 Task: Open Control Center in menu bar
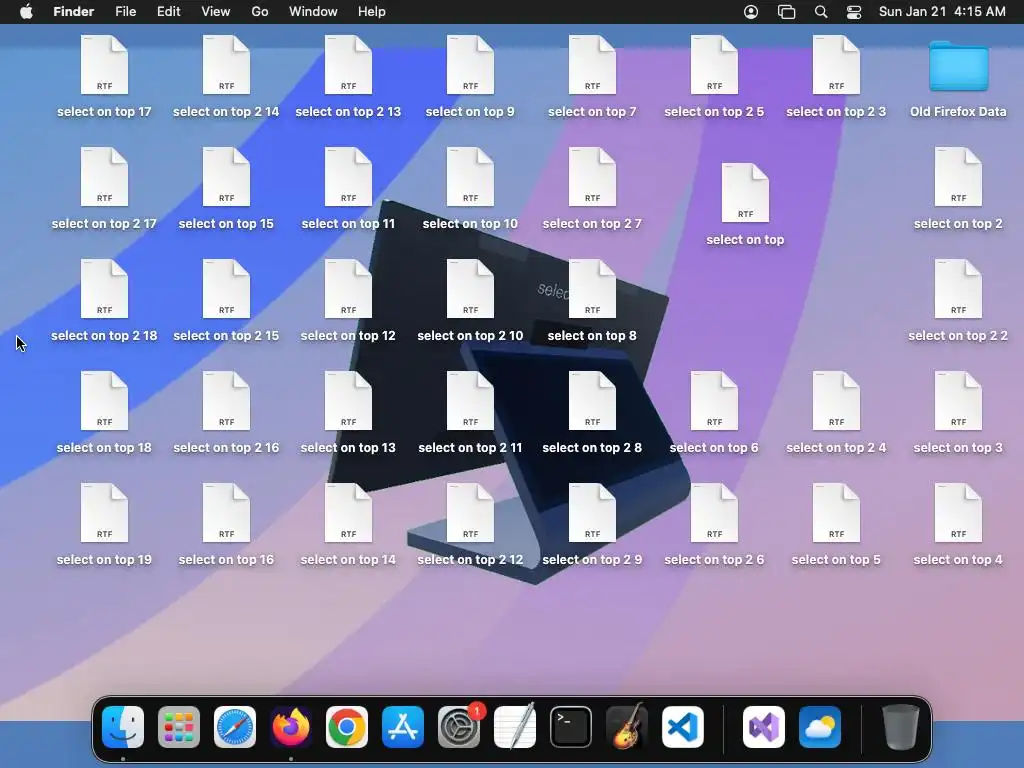pyautogui.click(x=854, y=12)
